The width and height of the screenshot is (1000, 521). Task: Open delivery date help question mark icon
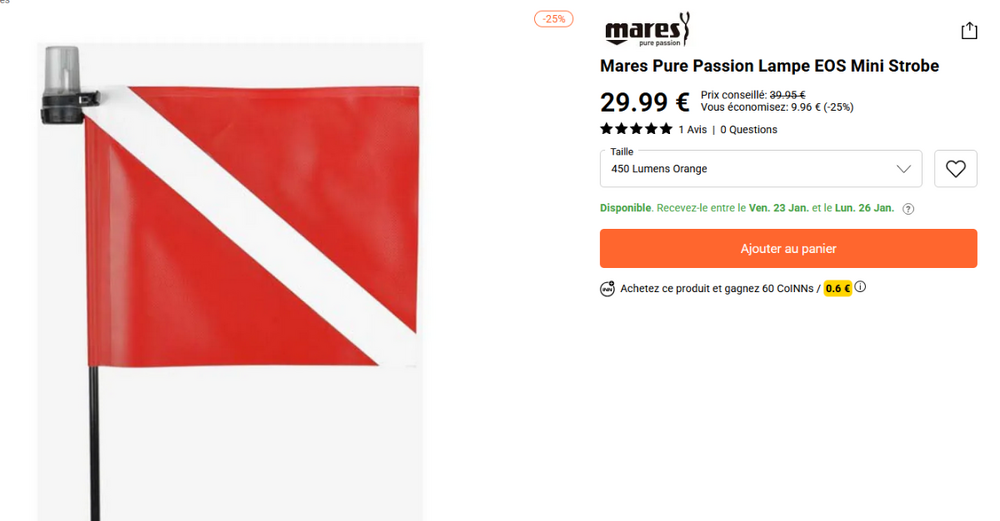pos(908,209)
